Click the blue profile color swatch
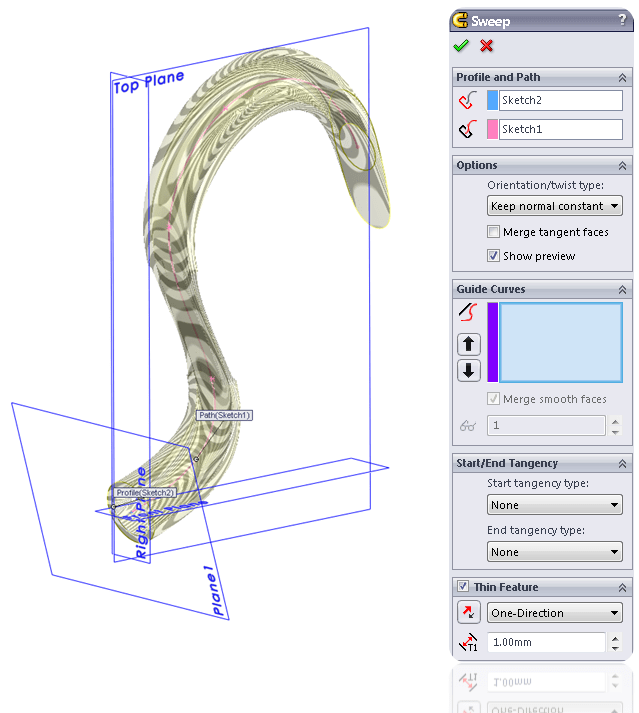 [x=492, y=100]
